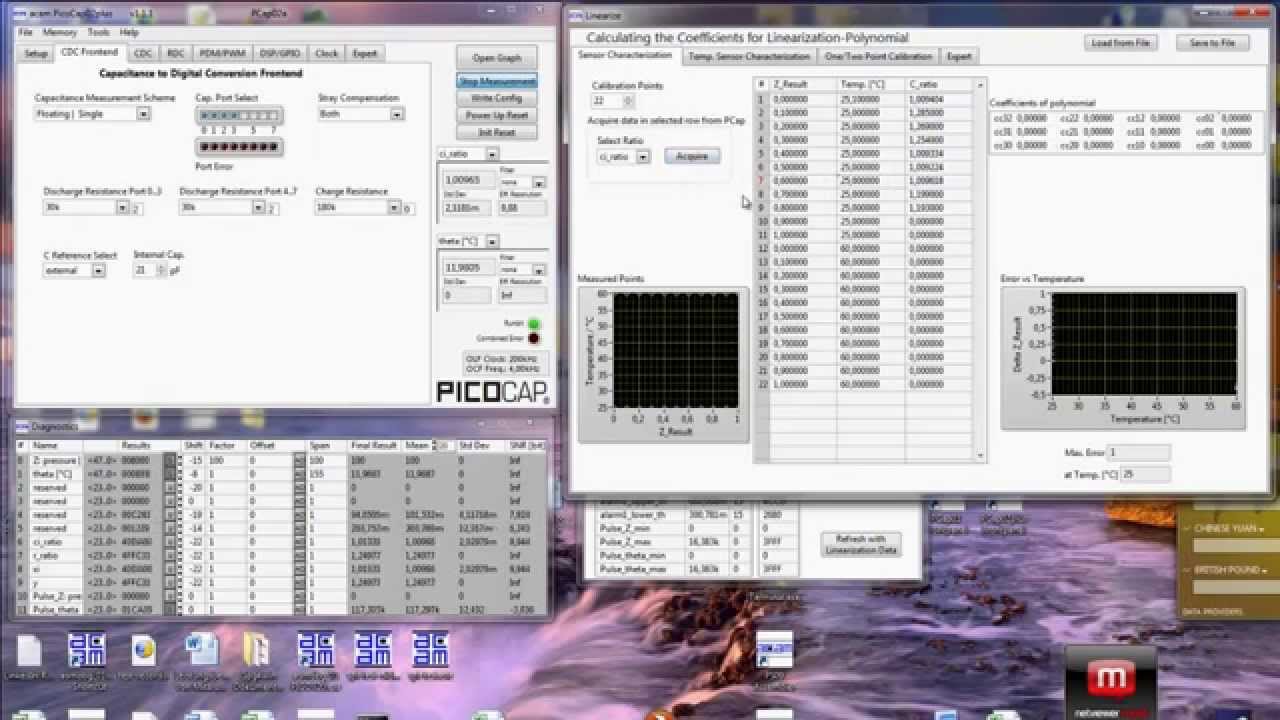This screenshot has width=1280, height=720.
Task: Switch to the Setup tab
Action: click(x=36, y=53)
